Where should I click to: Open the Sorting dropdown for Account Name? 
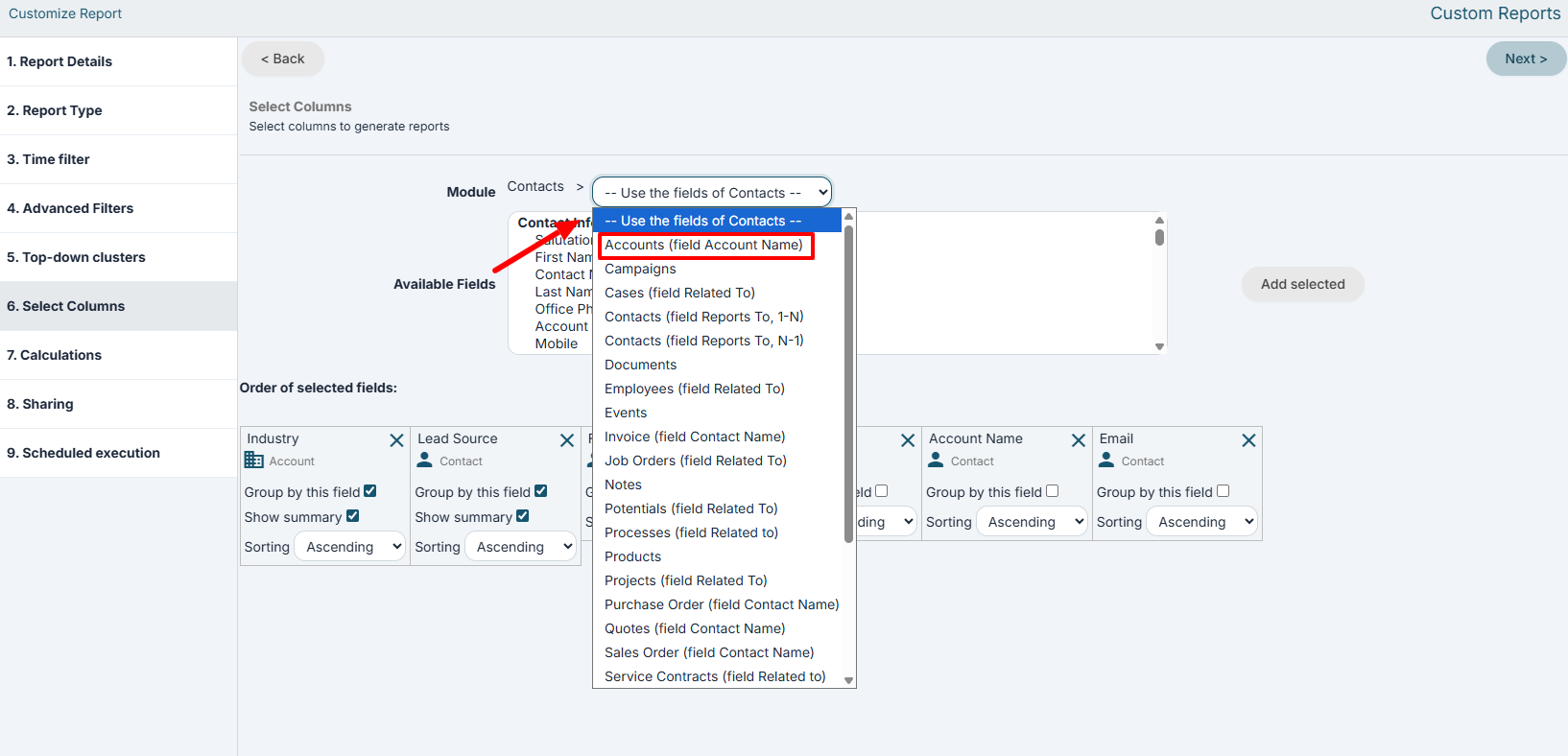click(x=1032, y=522)
